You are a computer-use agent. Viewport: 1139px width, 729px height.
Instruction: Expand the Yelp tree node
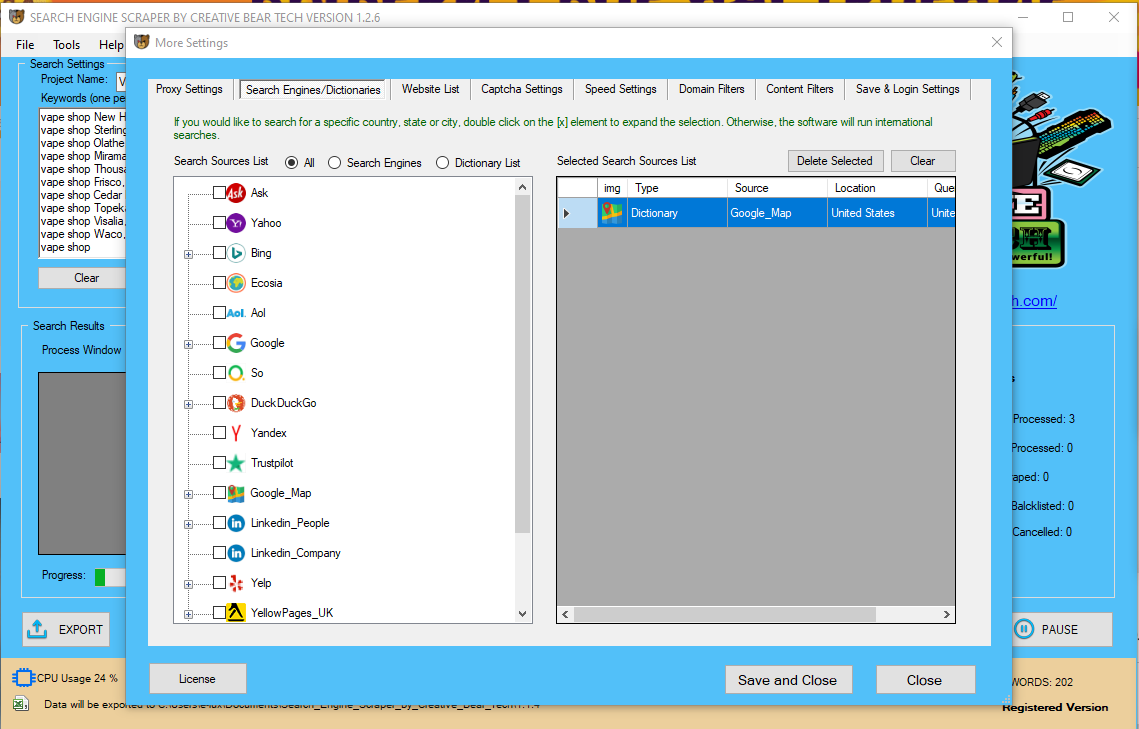(188, 585)
